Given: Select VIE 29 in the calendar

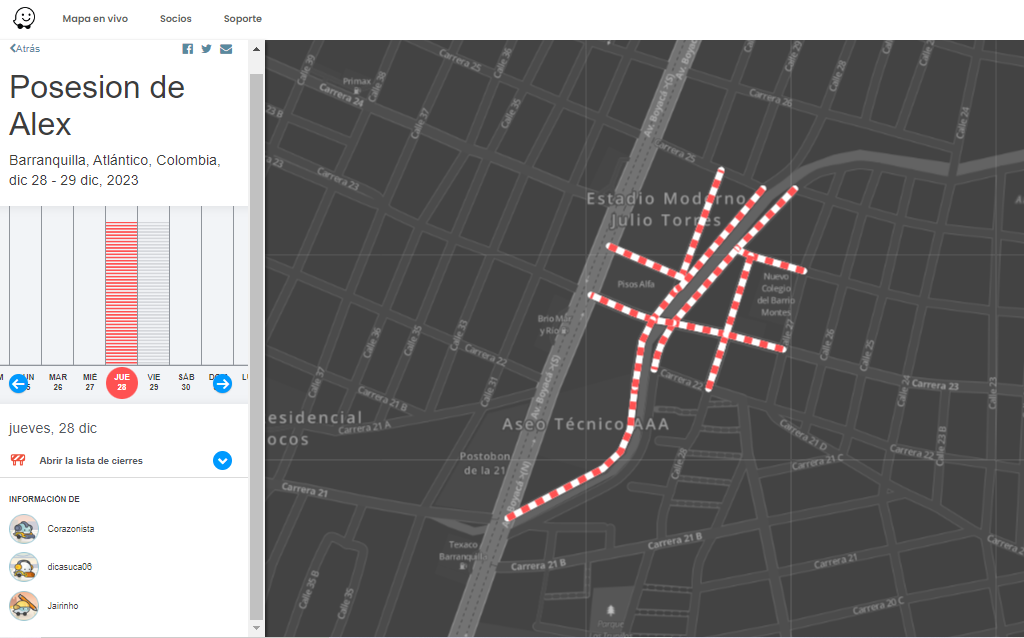Looking at the screenshot, I should click(x=153, y=382).
